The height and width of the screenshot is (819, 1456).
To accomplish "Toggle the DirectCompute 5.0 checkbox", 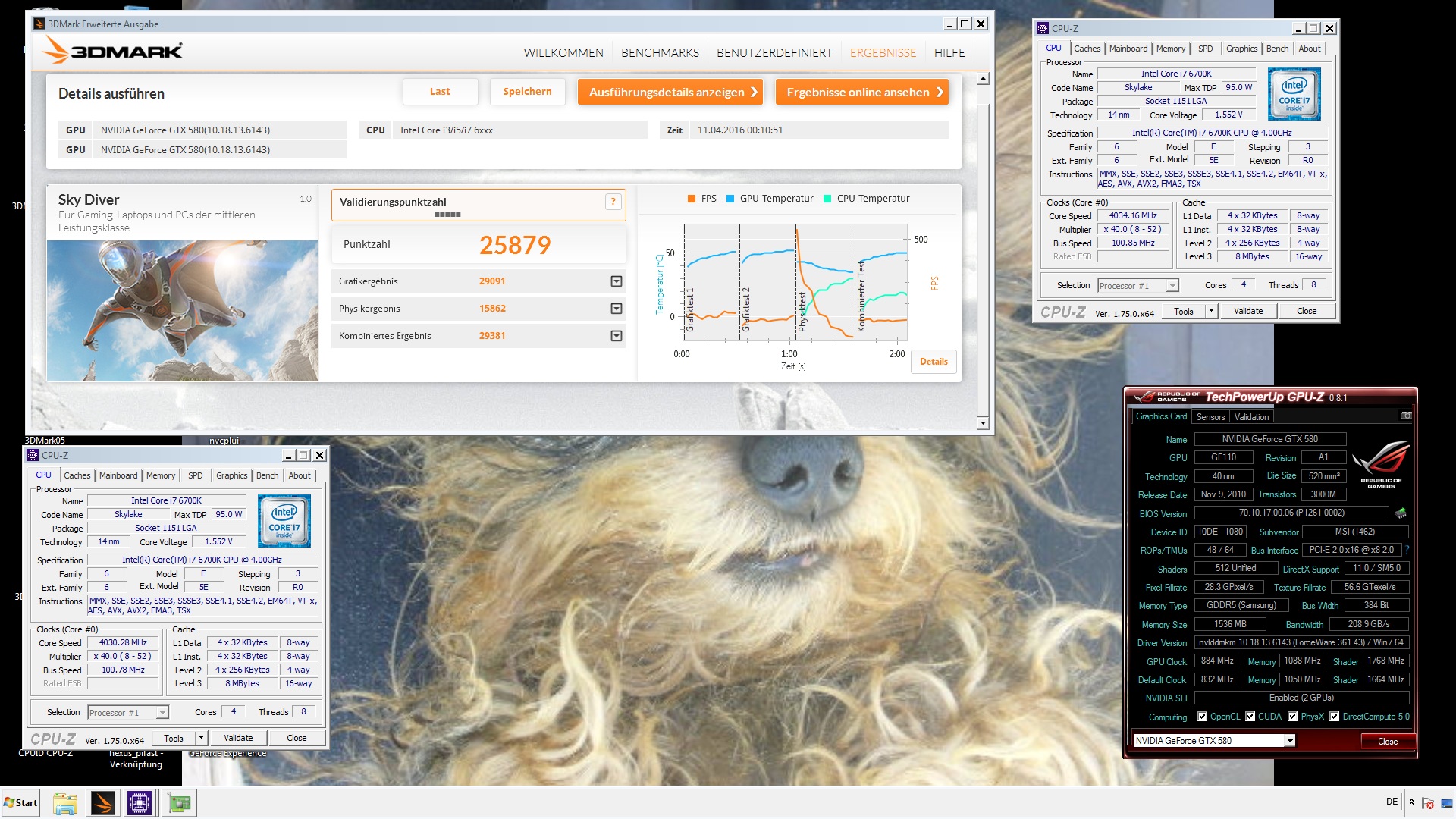I will [1335, 717].
